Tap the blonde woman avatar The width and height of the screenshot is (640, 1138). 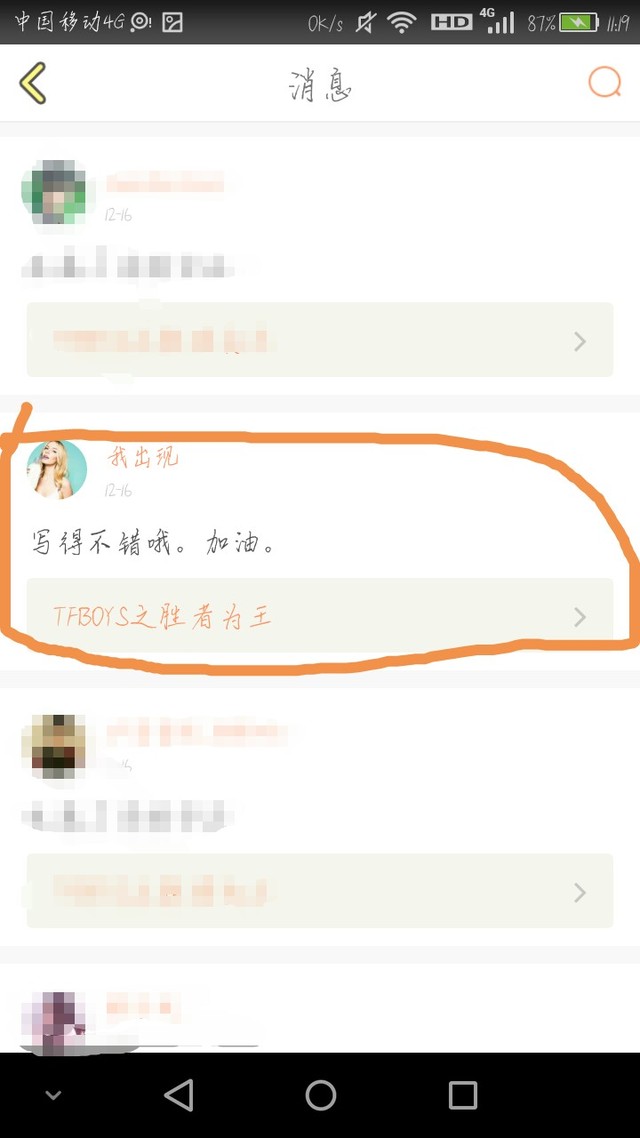point(57,470)
